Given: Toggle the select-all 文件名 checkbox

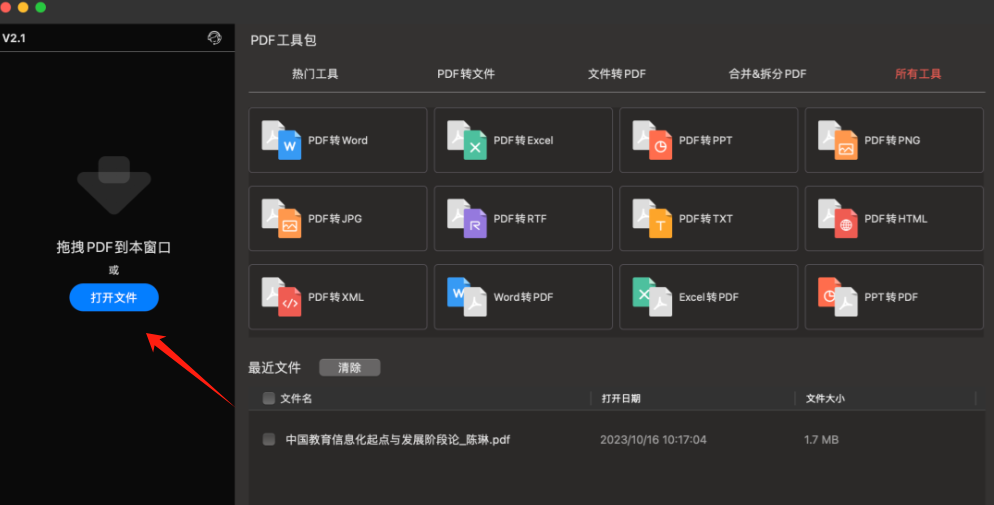Looking at the screenshot, I should 269,399.
